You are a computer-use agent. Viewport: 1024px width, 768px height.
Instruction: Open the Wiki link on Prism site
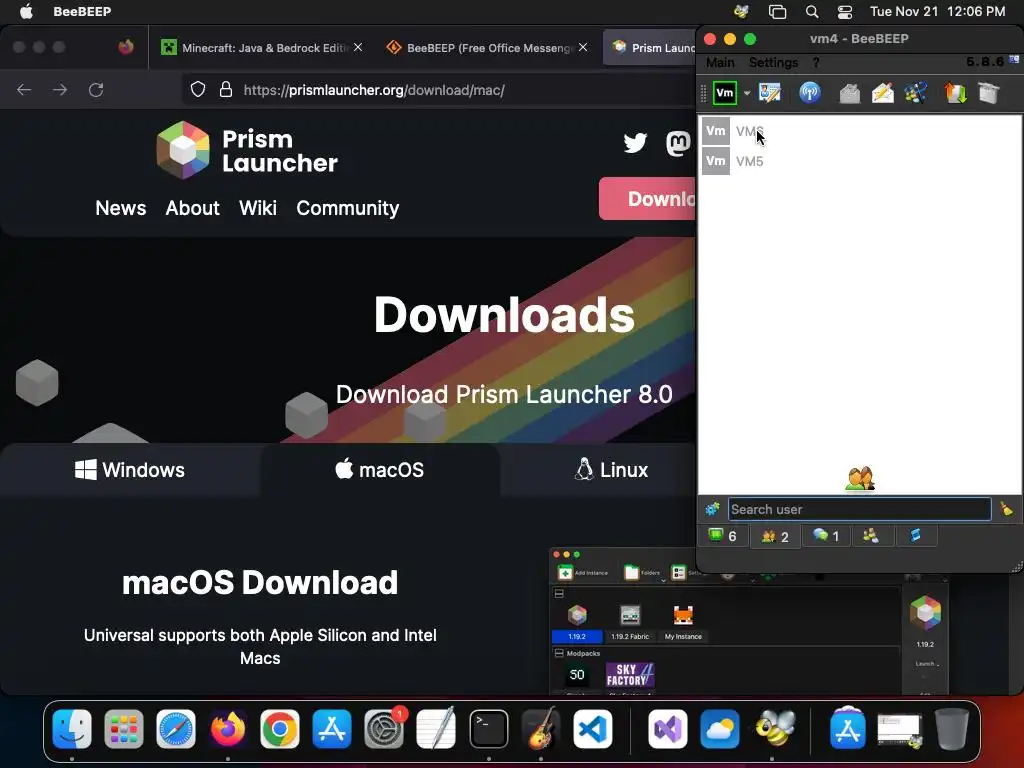(258, 208)
